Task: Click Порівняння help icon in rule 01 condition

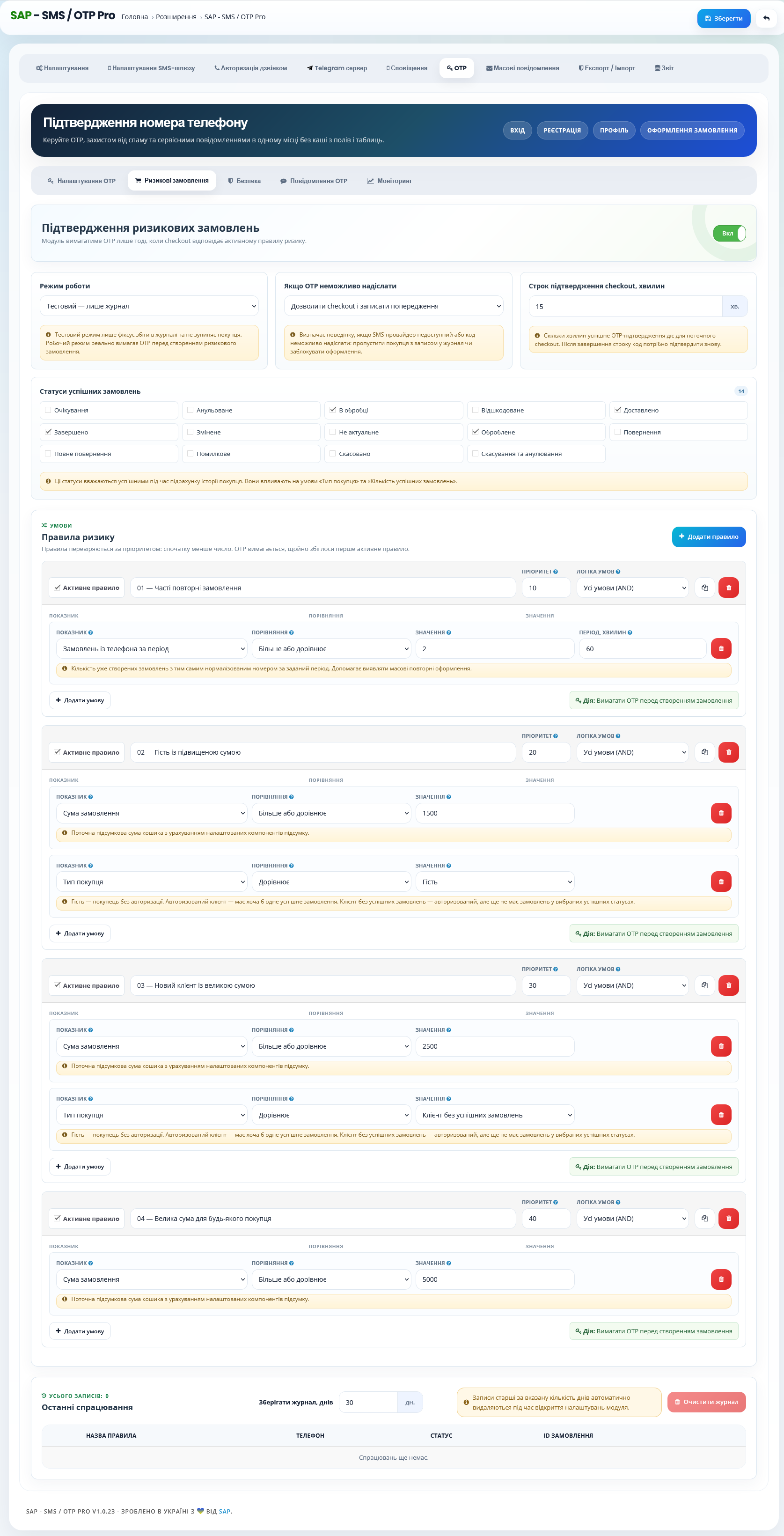Action: click(x=291, y=632)
